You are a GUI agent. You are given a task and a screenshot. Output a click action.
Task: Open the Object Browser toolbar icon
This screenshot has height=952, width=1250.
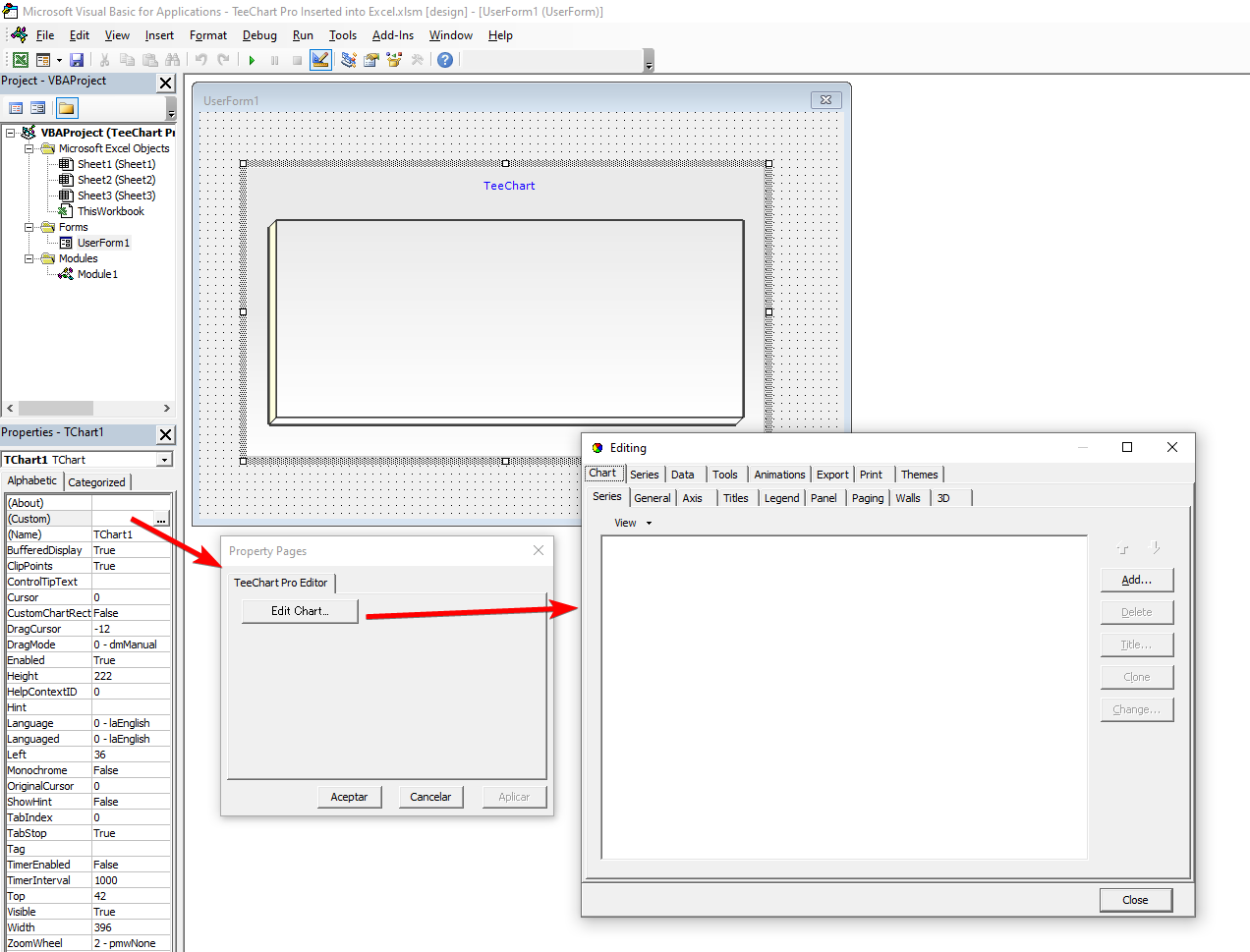point(395,60)
